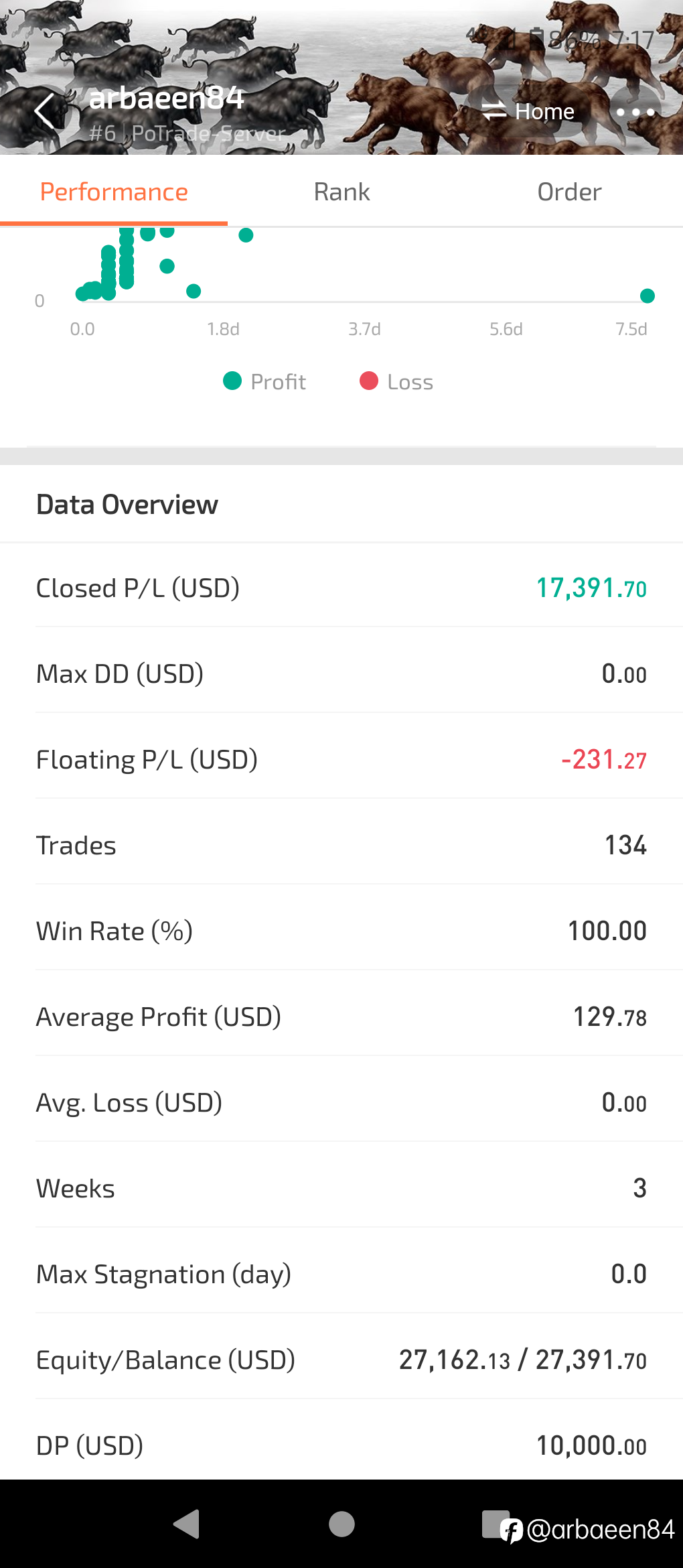Tap Android home circle button

point(341,1524)
